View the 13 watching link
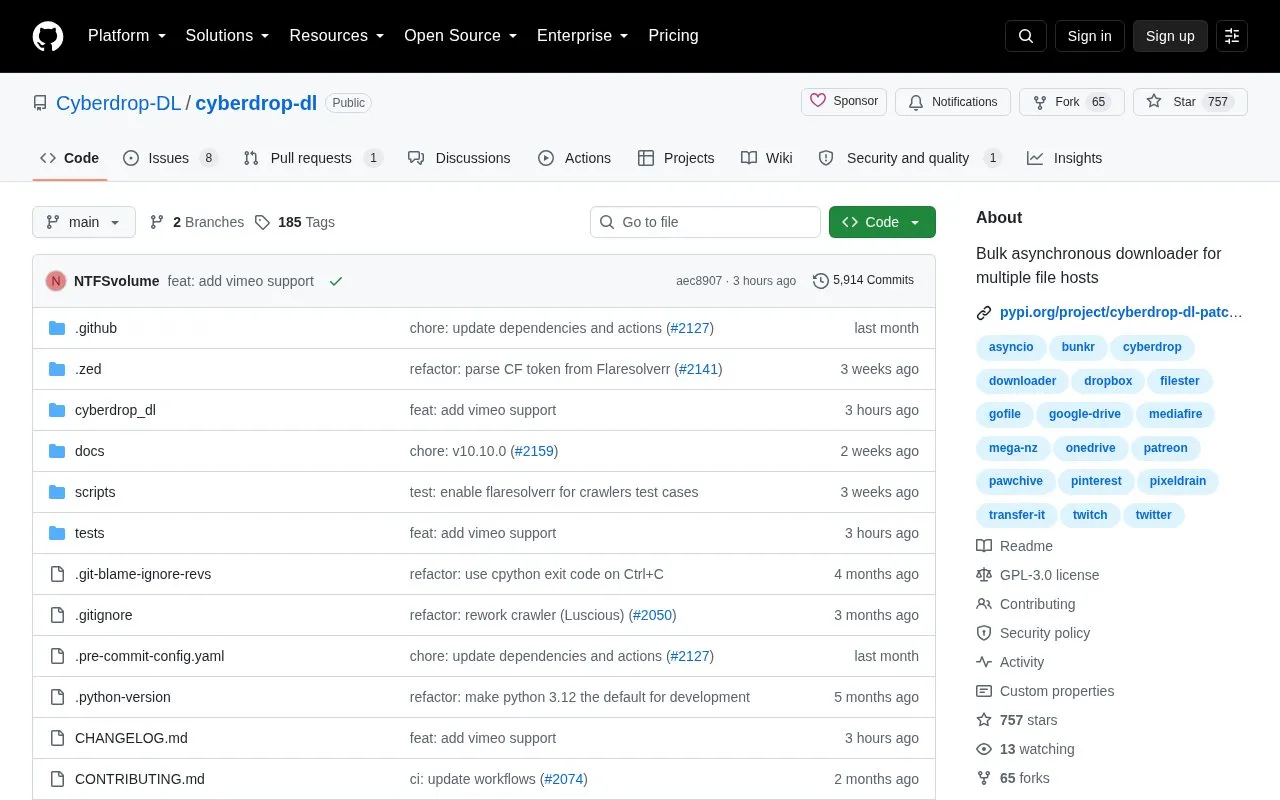 coord(1025,749)
